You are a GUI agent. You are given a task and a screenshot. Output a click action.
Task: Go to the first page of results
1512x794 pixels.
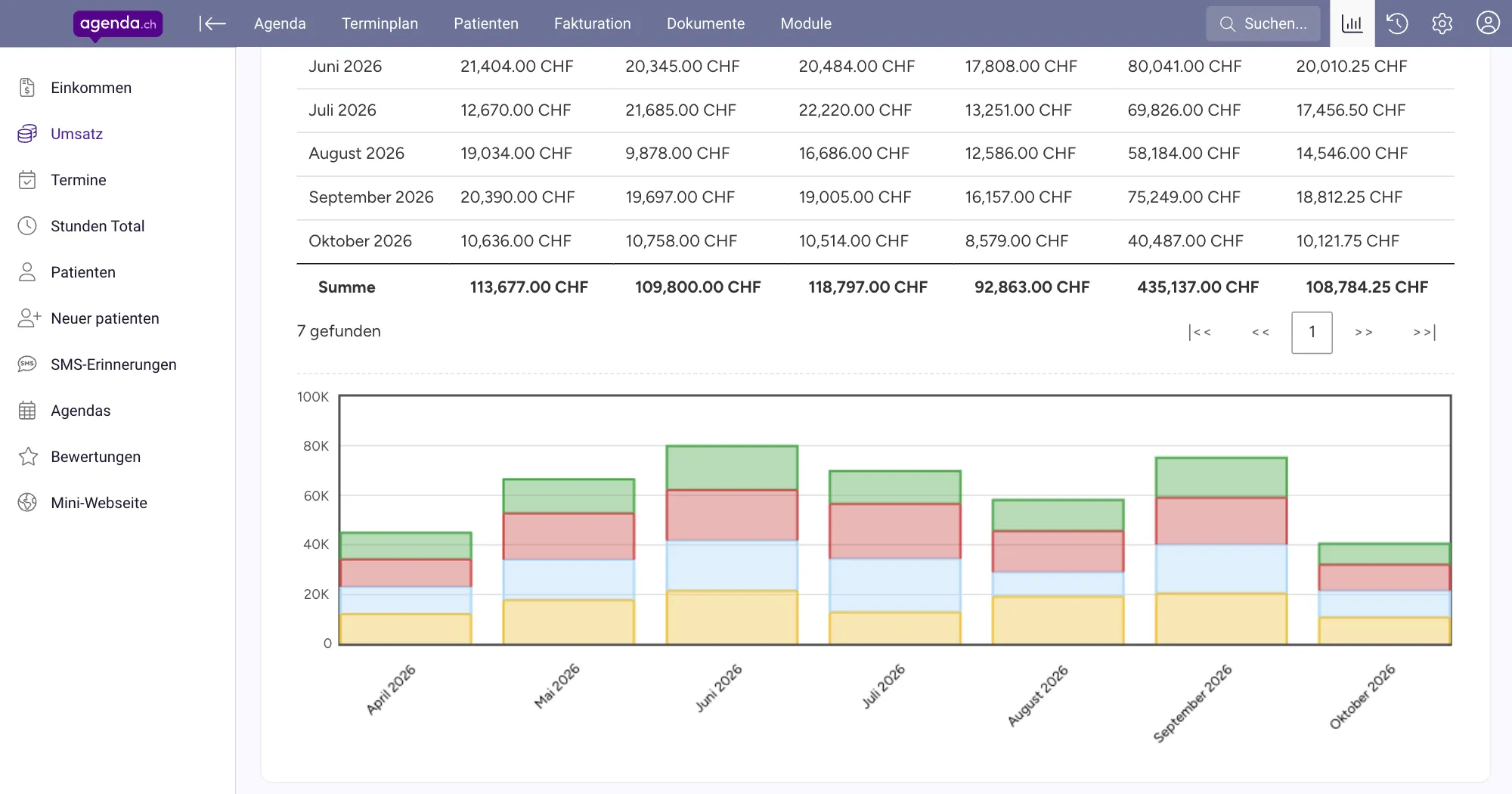pos(1200,332)
